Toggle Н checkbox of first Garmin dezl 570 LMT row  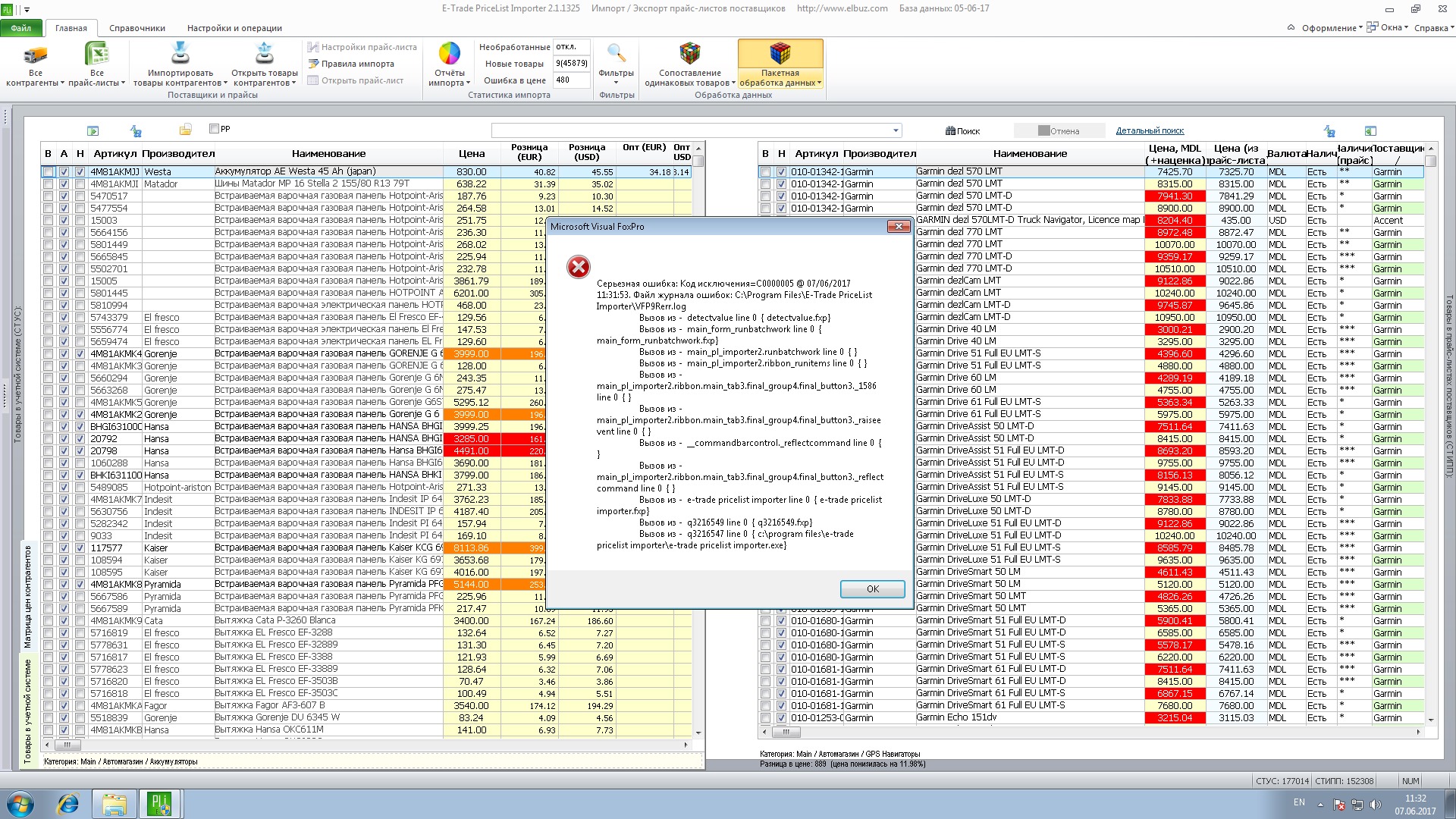[x=781, y=172]
